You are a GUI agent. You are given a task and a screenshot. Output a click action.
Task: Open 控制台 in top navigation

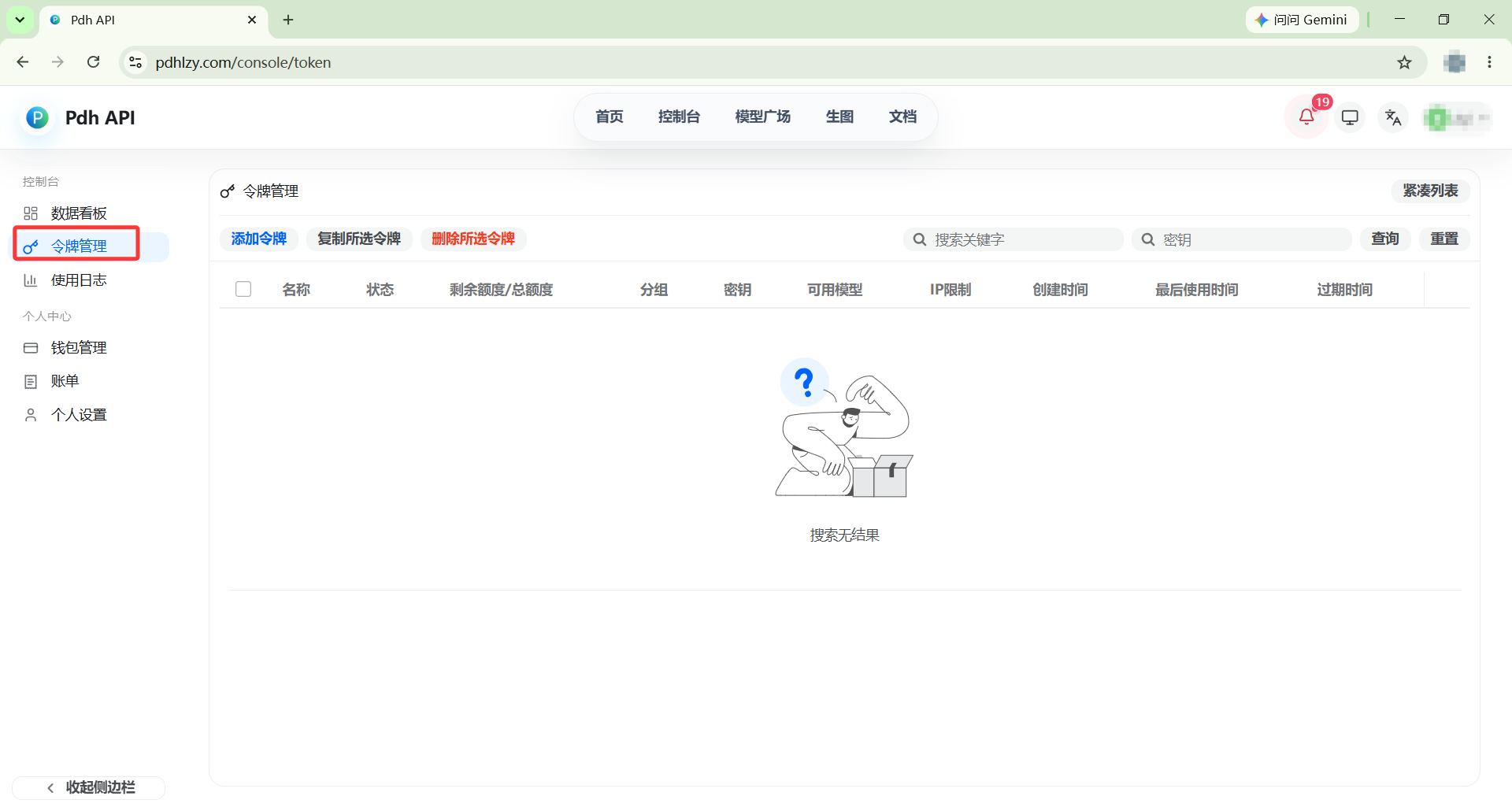click(x=679, y=117)
